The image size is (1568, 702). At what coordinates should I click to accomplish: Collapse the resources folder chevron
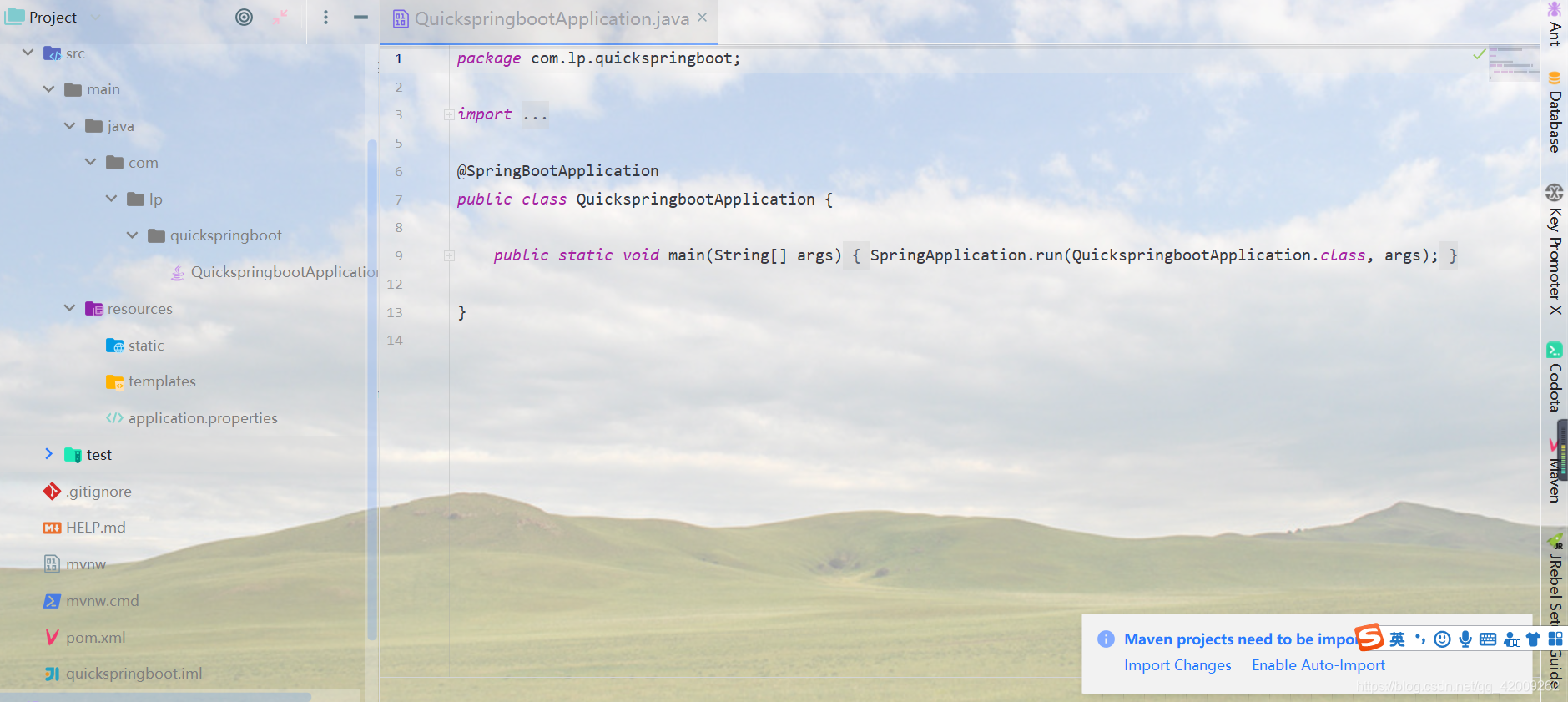point(69,308)
